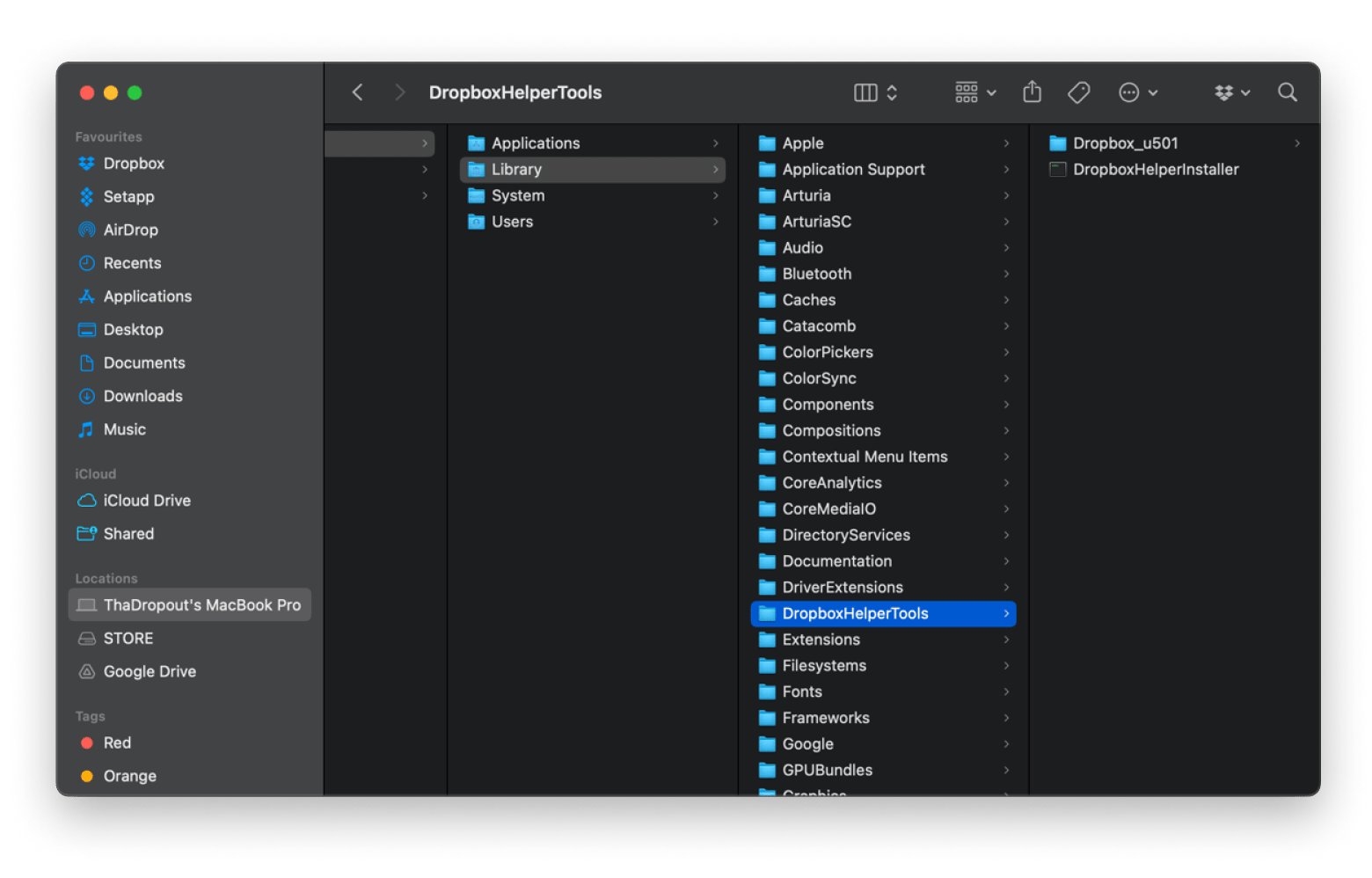Open the Application Support folder
Screen dimensions: 1372x878
click(x=853, y=170)
